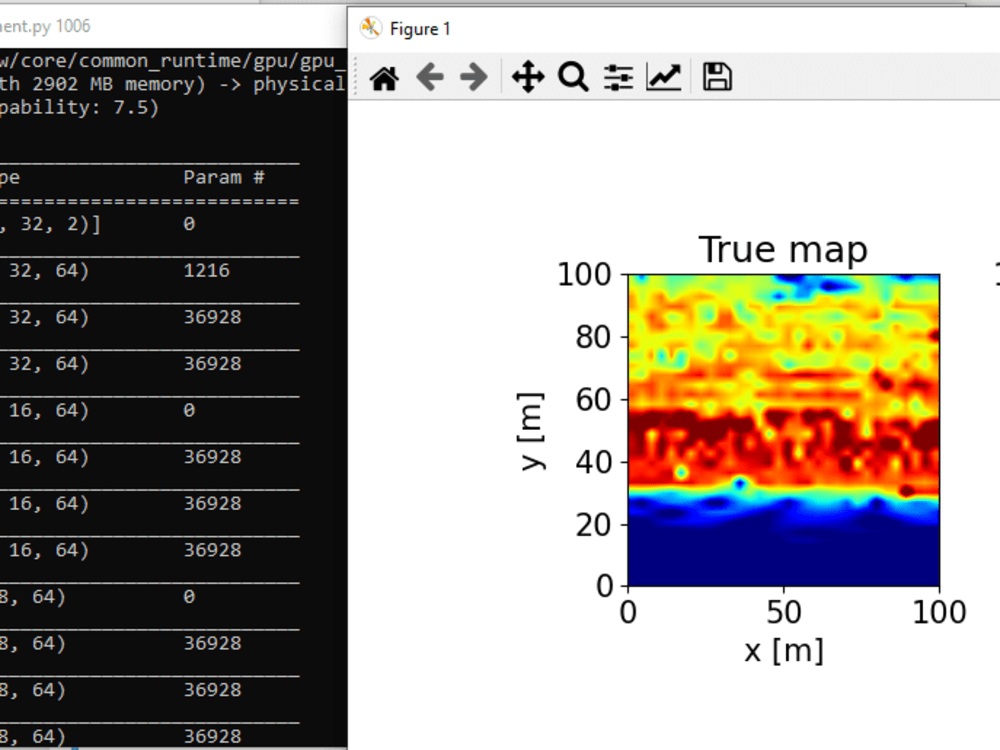Click the True map plot title
This screenshot has width=1000, height=750.
[x=784, y=249]
